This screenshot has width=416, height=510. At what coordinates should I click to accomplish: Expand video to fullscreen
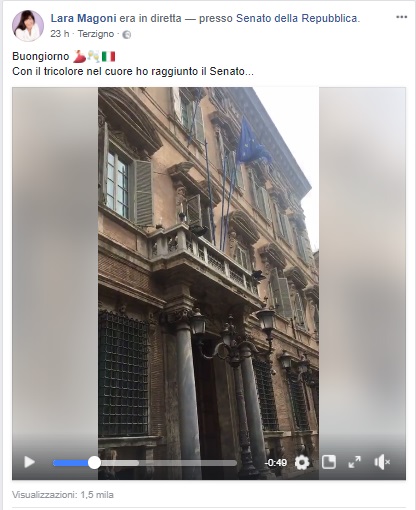355,462
